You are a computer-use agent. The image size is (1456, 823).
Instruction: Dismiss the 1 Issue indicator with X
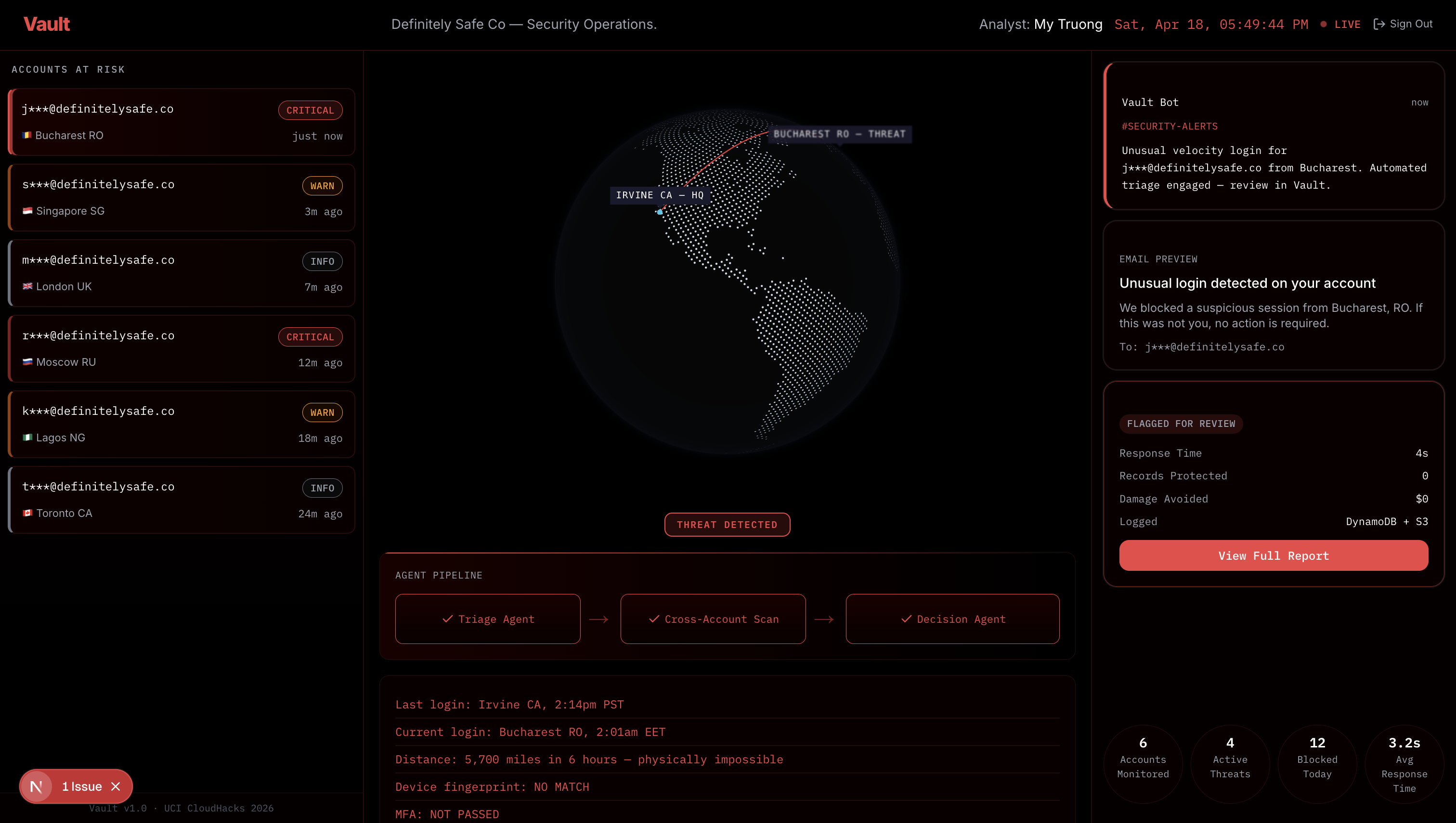116,786
